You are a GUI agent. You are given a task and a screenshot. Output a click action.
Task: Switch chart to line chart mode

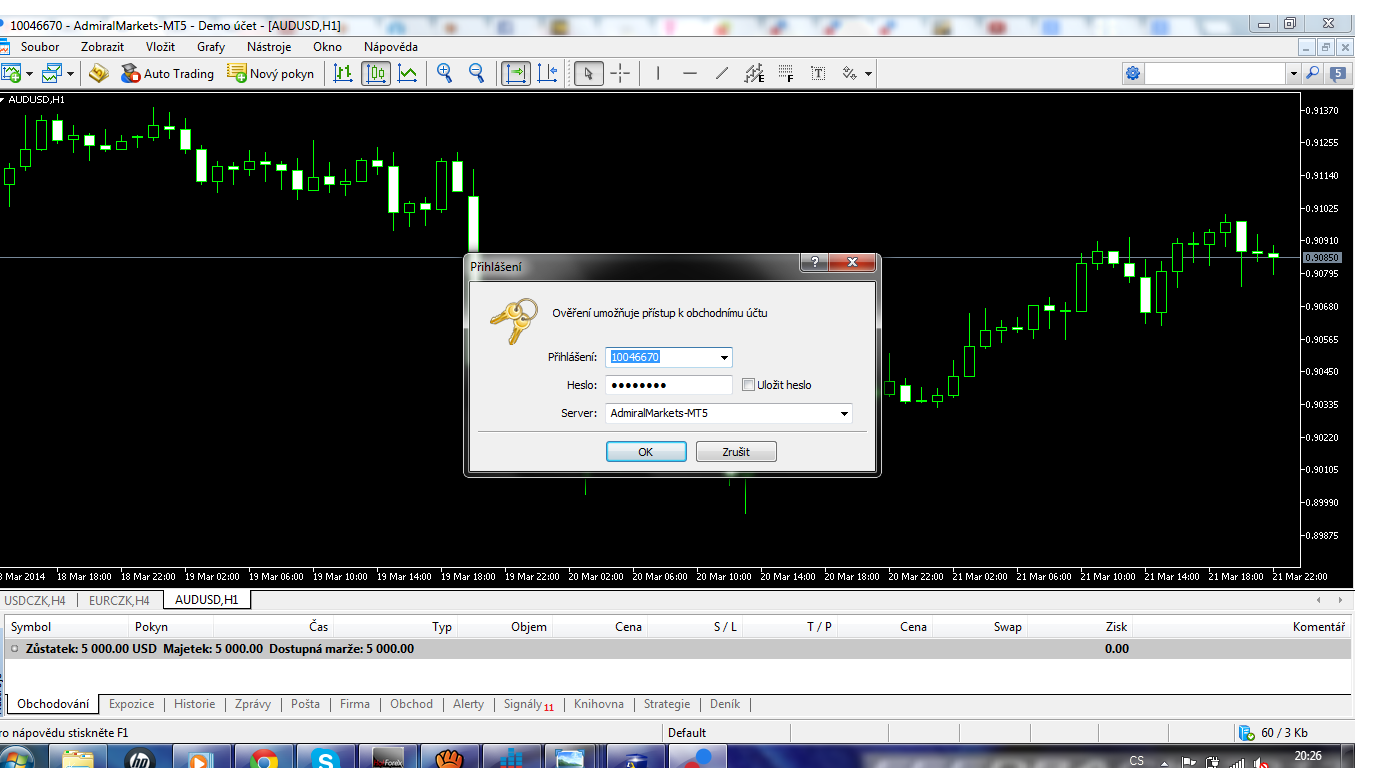coord(408,73)
